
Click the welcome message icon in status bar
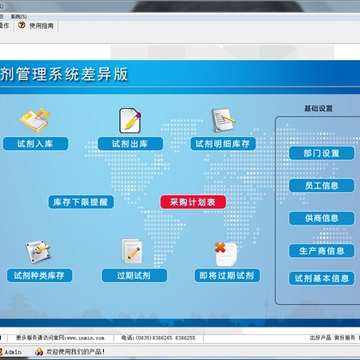(39, 351)
